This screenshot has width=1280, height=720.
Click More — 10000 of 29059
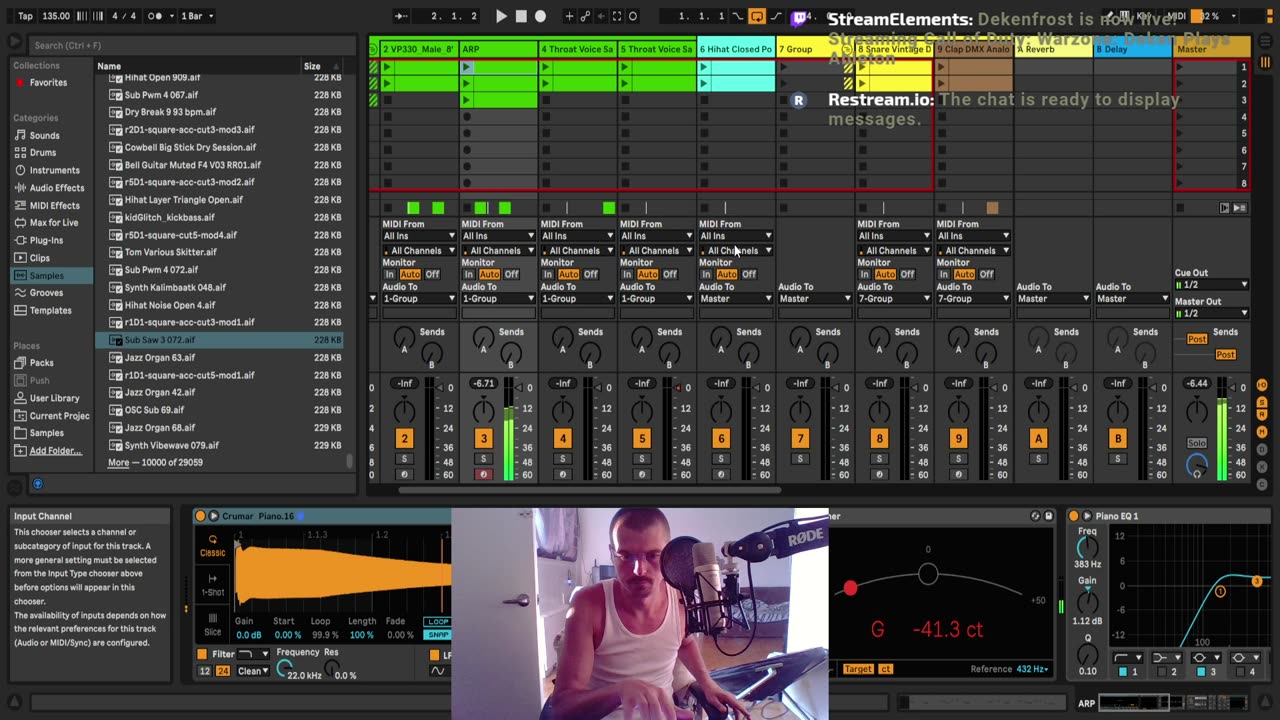tap(155, 462)
